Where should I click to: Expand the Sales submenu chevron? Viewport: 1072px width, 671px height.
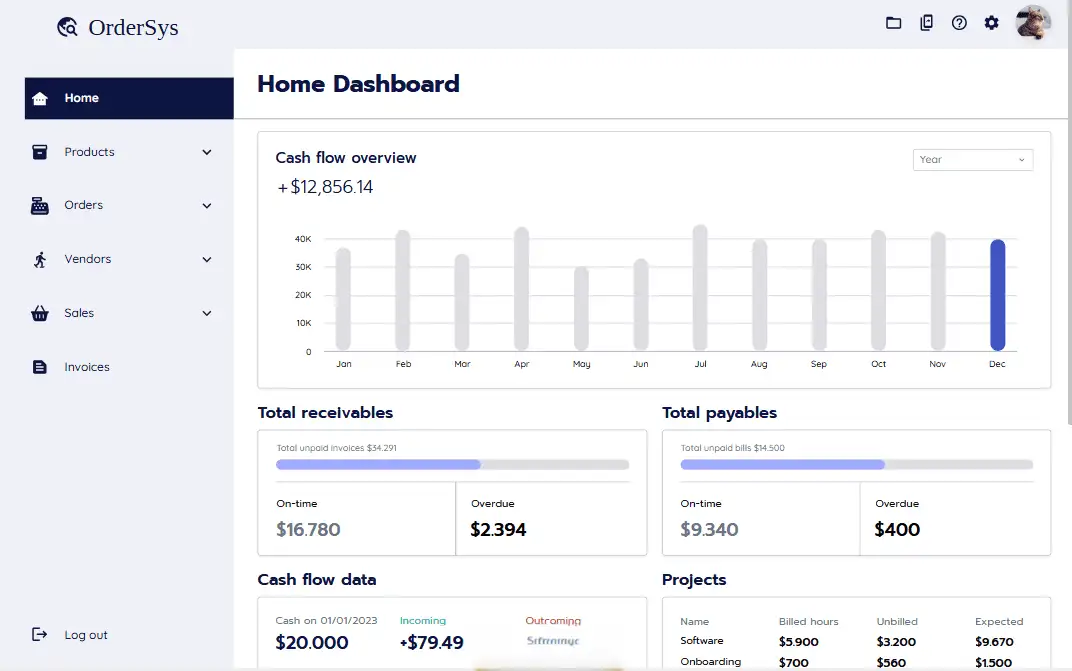[x=206, y=313]
